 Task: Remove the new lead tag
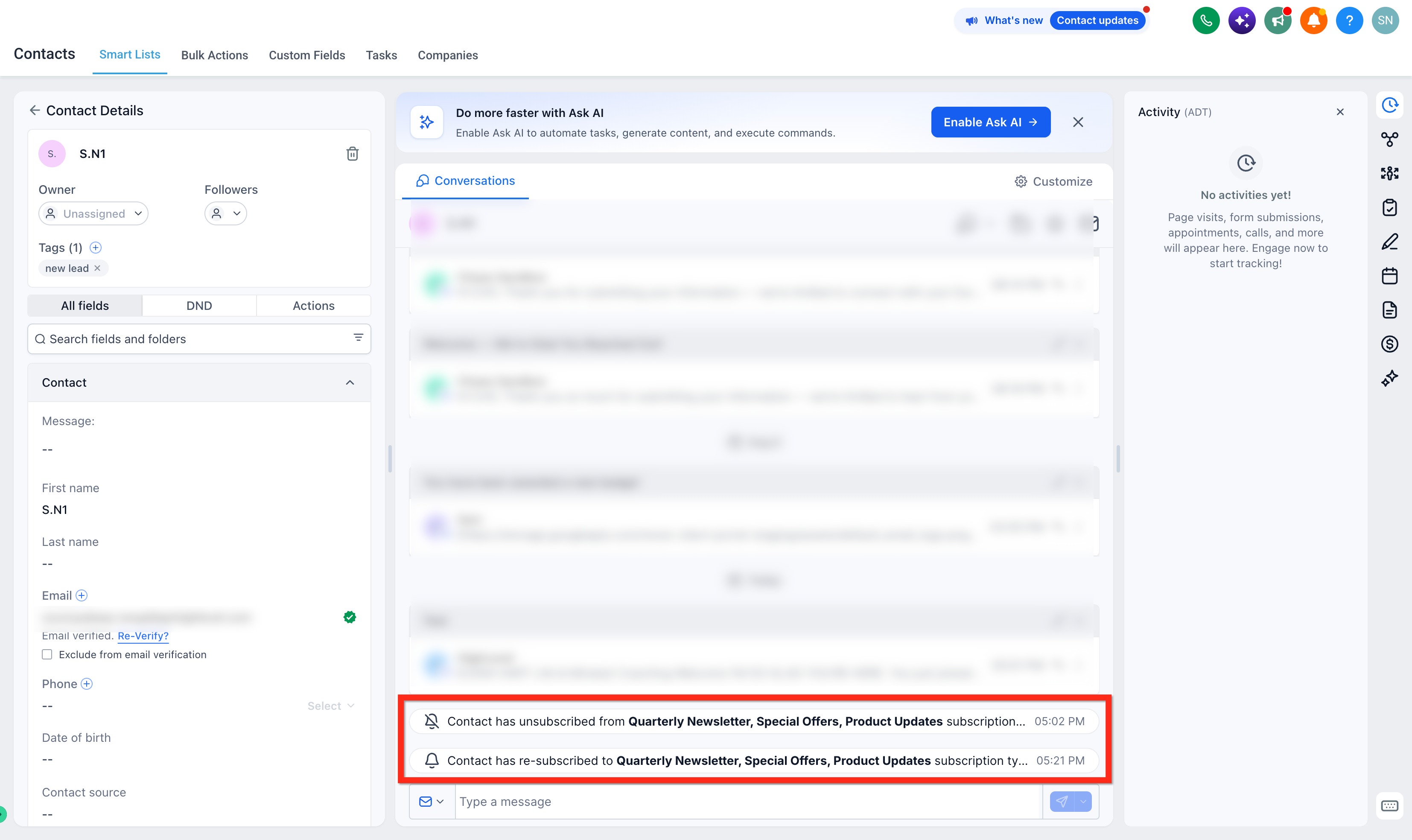pyautogui.click(x=97, y=268)
